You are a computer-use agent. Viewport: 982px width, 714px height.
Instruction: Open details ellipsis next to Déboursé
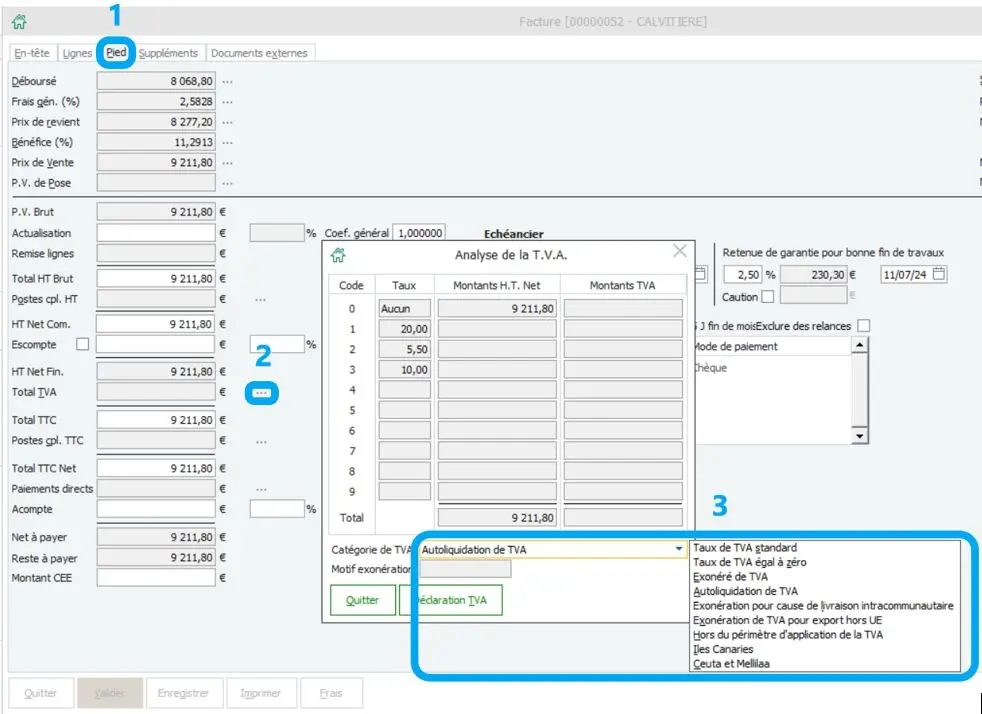(x=227, y=81)
